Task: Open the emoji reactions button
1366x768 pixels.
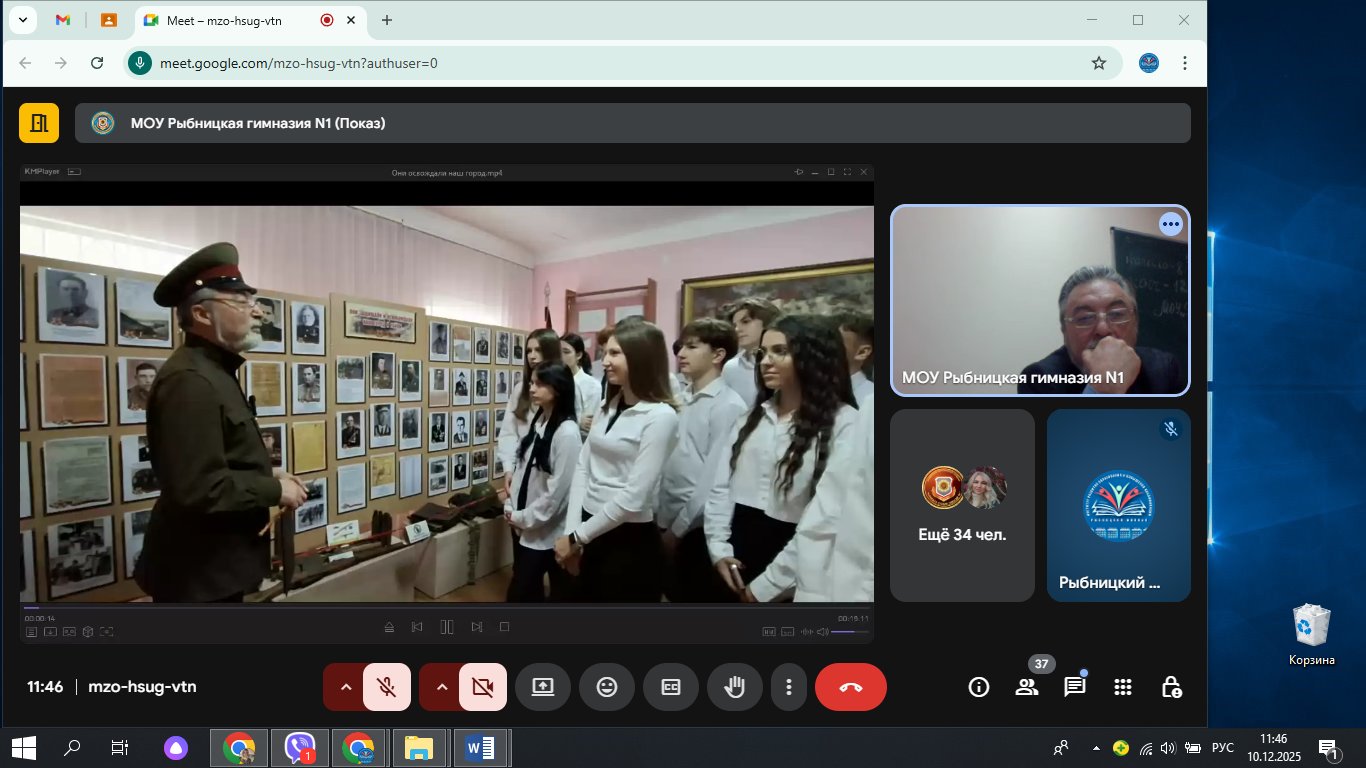Action: point(607,687)
